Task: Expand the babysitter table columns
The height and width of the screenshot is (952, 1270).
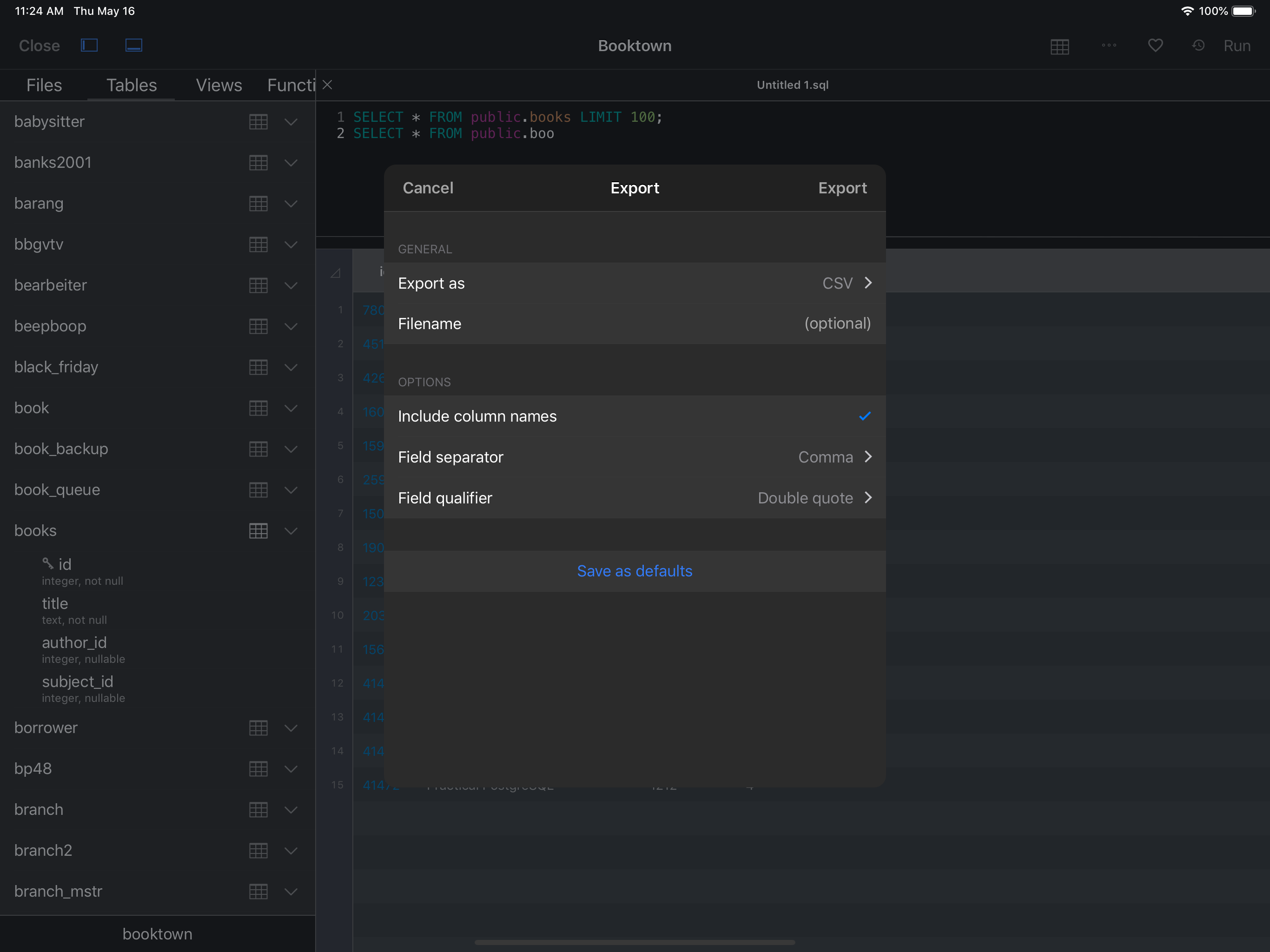Action: pyautogui.click(x=291, y=122)
